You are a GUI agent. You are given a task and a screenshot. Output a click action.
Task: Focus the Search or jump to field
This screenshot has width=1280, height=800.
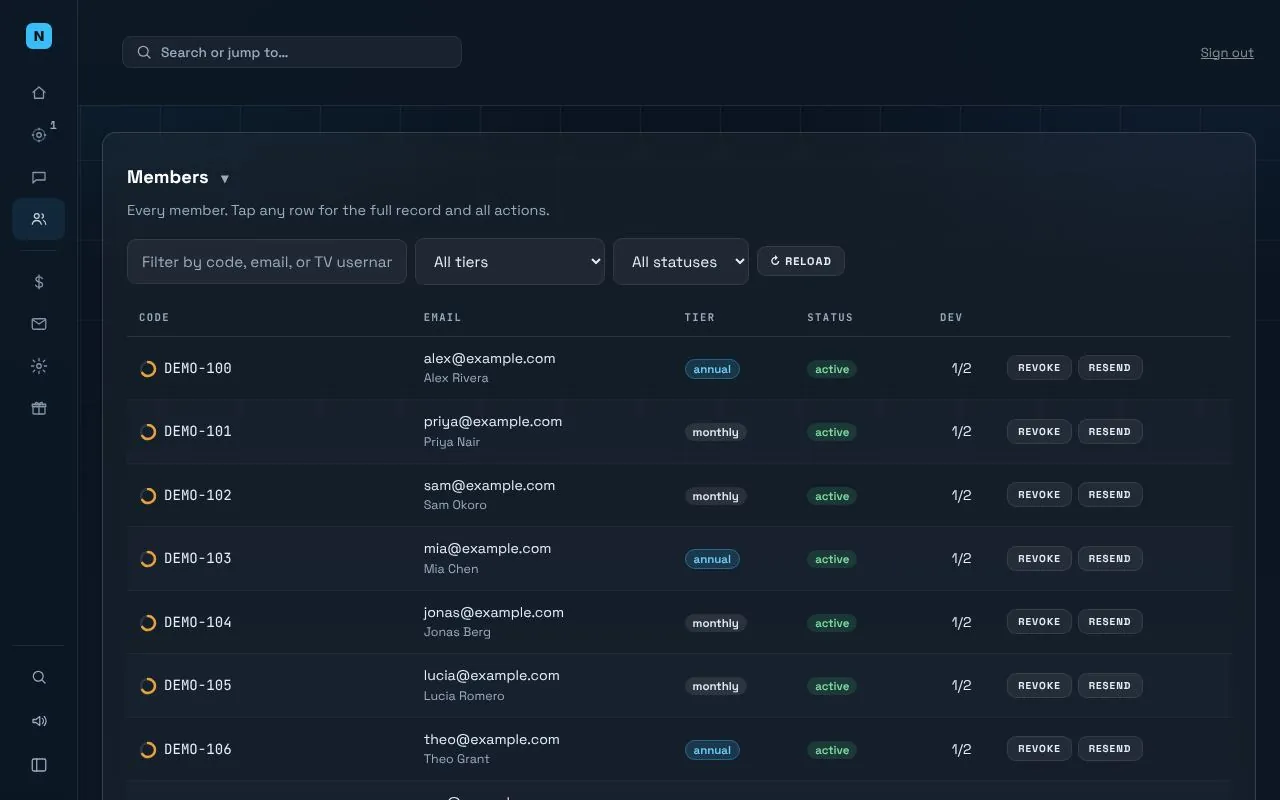point(292,52)
